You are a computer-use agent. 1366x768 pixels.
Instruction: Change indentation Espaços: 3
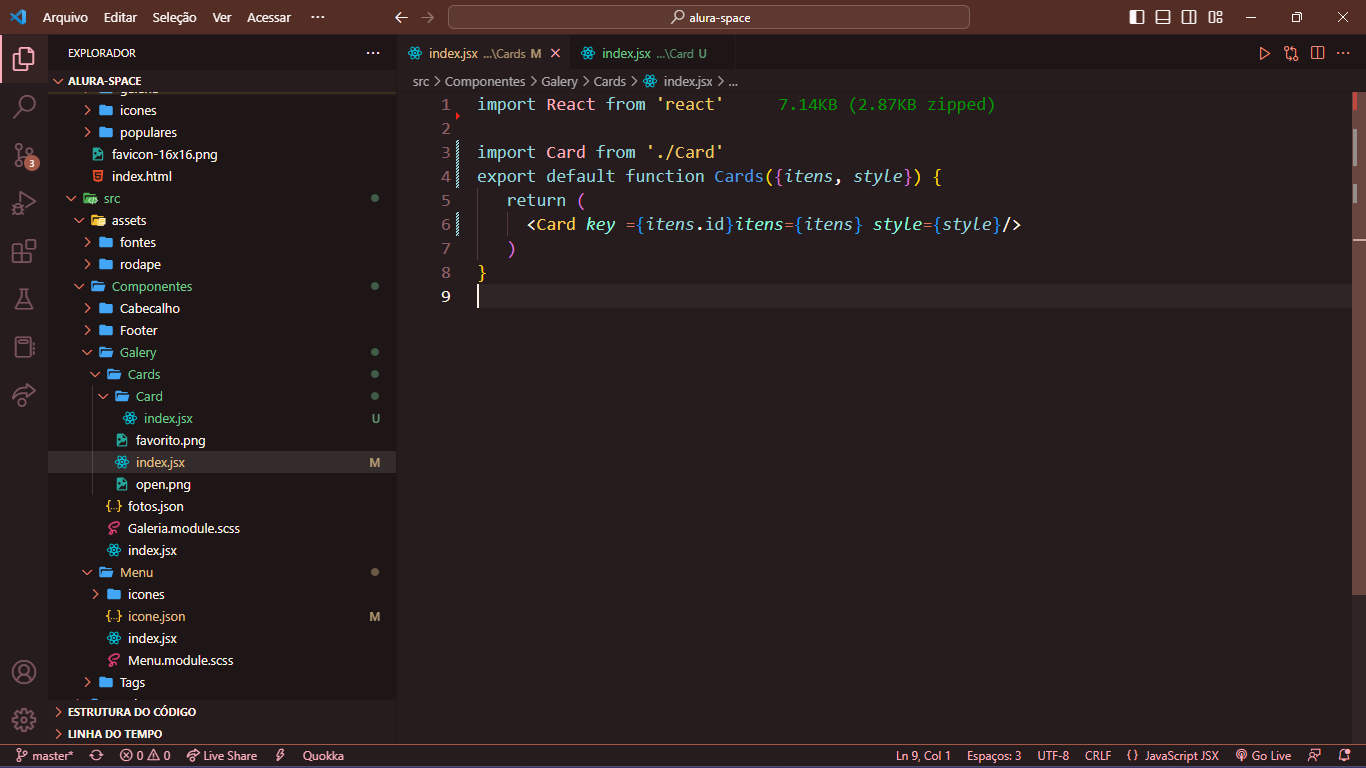coord(994,756)
